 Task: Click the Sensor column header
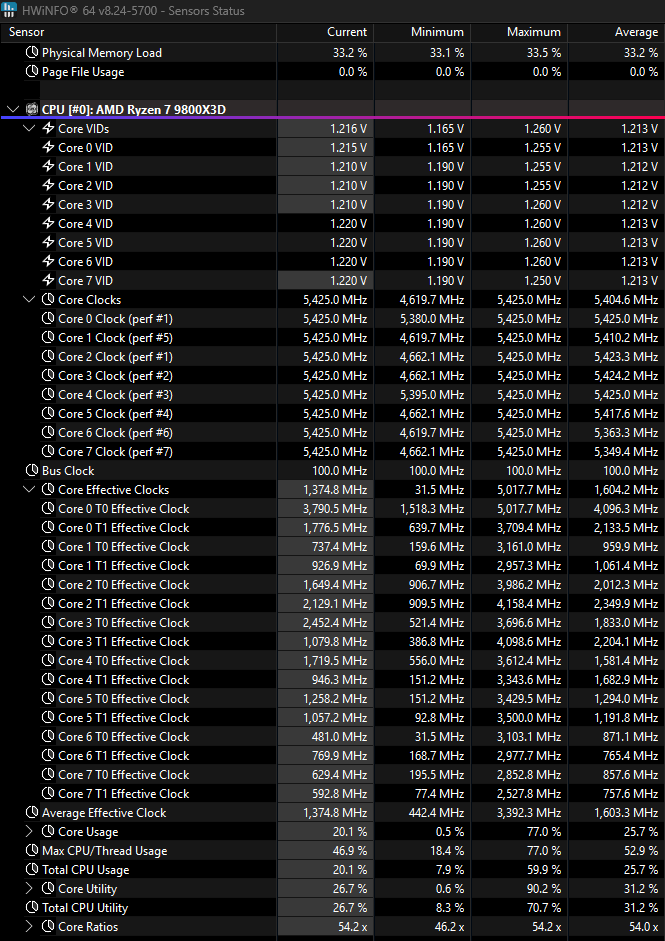click(139, 32)
